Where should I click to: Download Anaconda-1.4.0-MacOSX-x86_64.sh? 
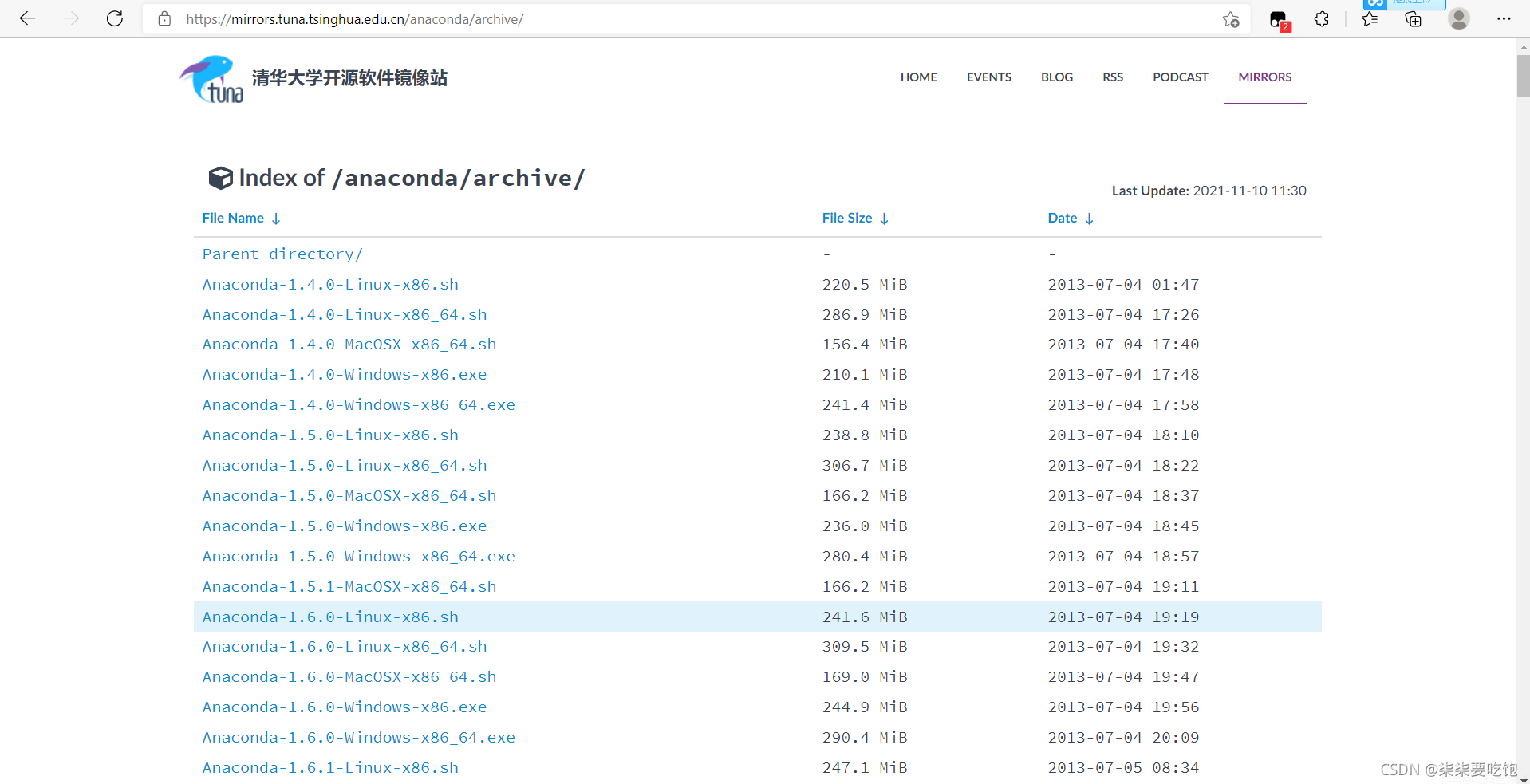click(349, 345)
